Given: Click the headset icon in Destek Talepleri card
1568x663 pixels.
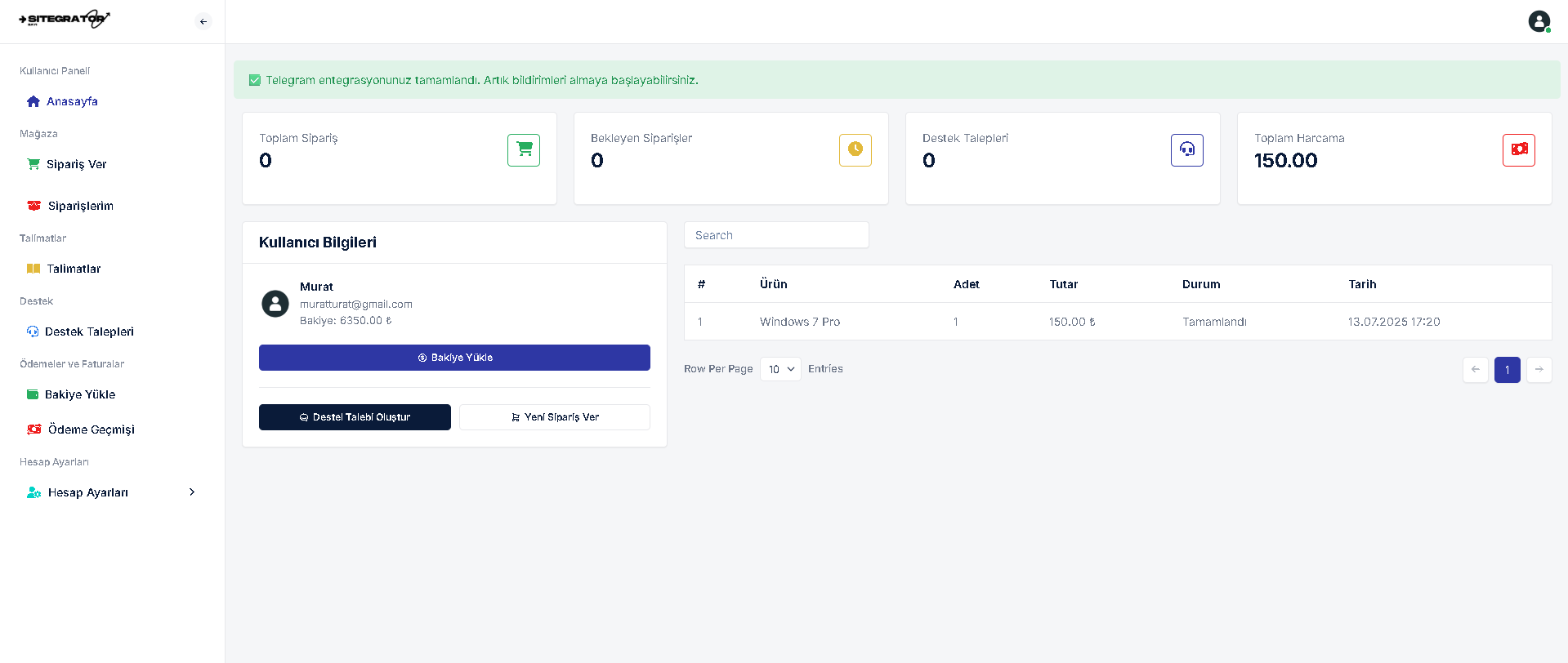Looking at the screenshot, I should [x=1187, y=150].
